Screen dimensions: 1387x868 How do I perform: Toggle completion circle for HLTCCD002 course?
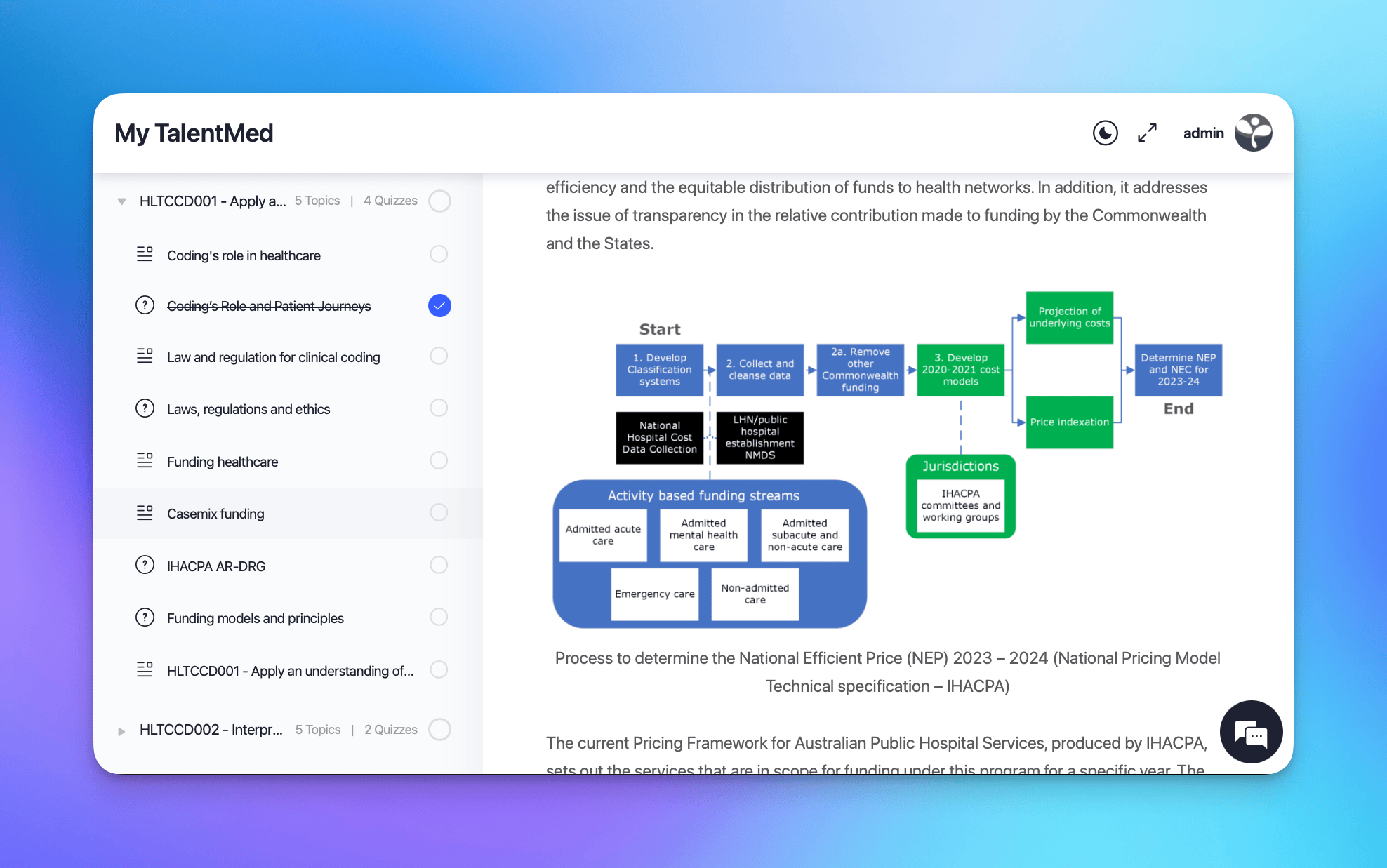click(x=439, y=729)
